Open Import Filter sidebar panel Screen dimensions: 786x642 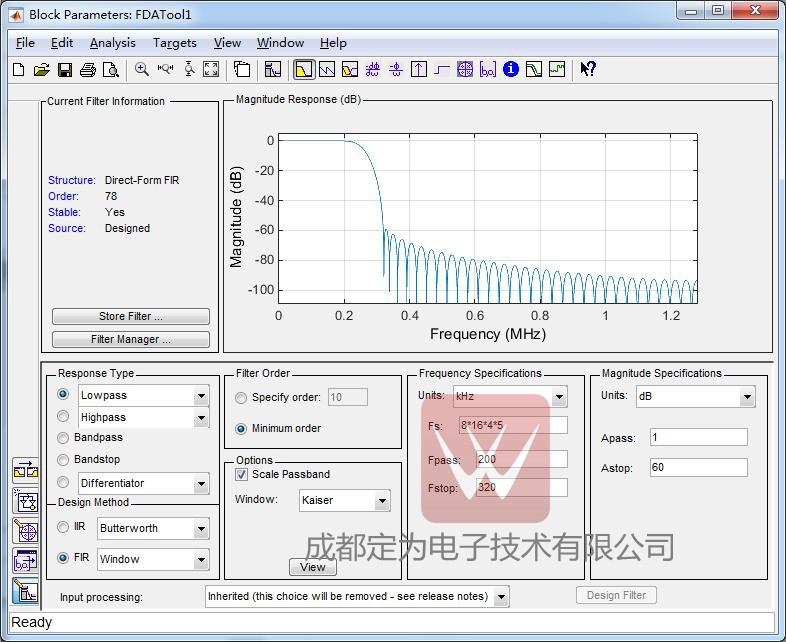(x=26, y=560)
